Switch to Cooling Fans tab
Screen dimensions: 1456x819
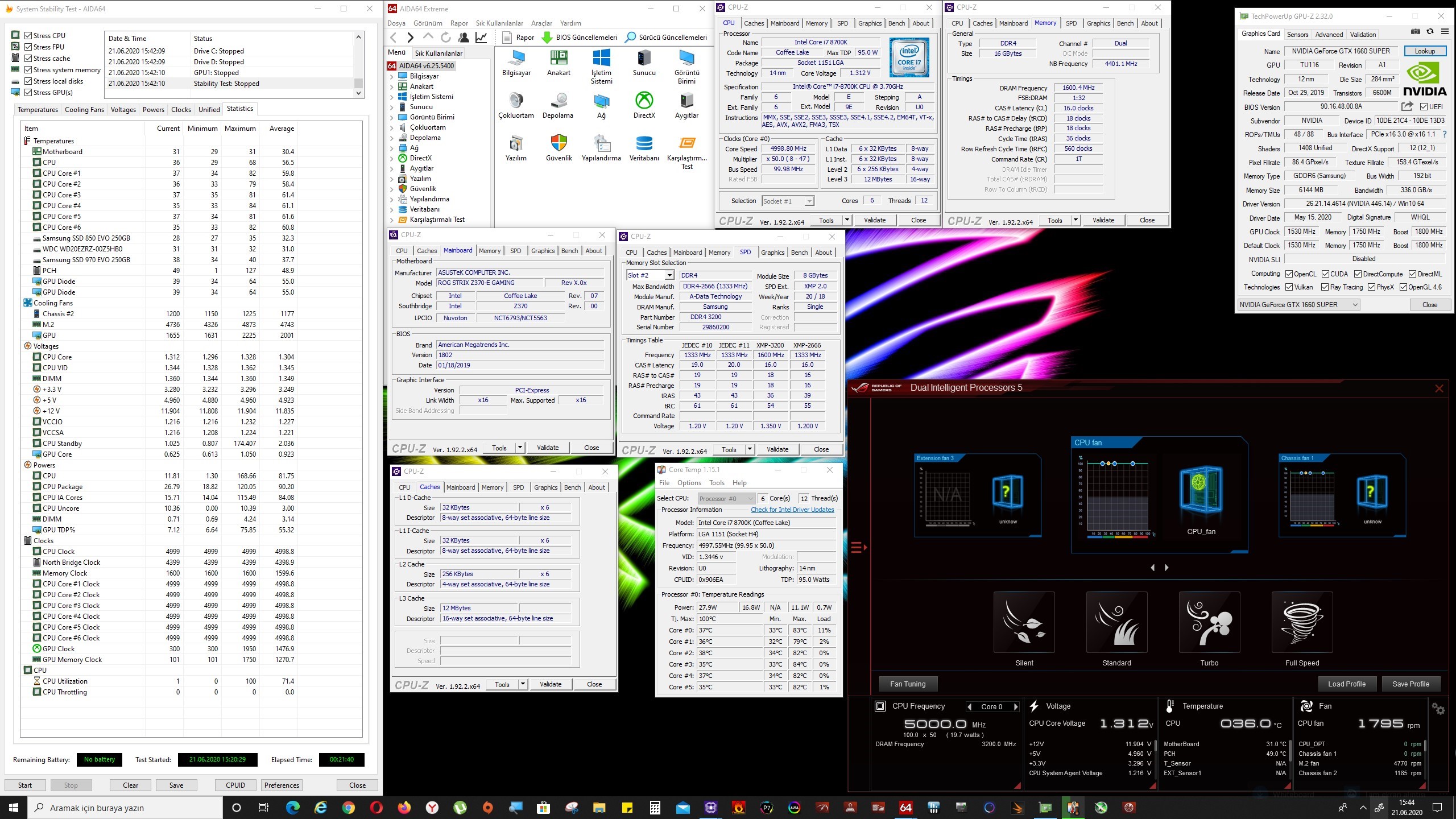click(84, 110)
